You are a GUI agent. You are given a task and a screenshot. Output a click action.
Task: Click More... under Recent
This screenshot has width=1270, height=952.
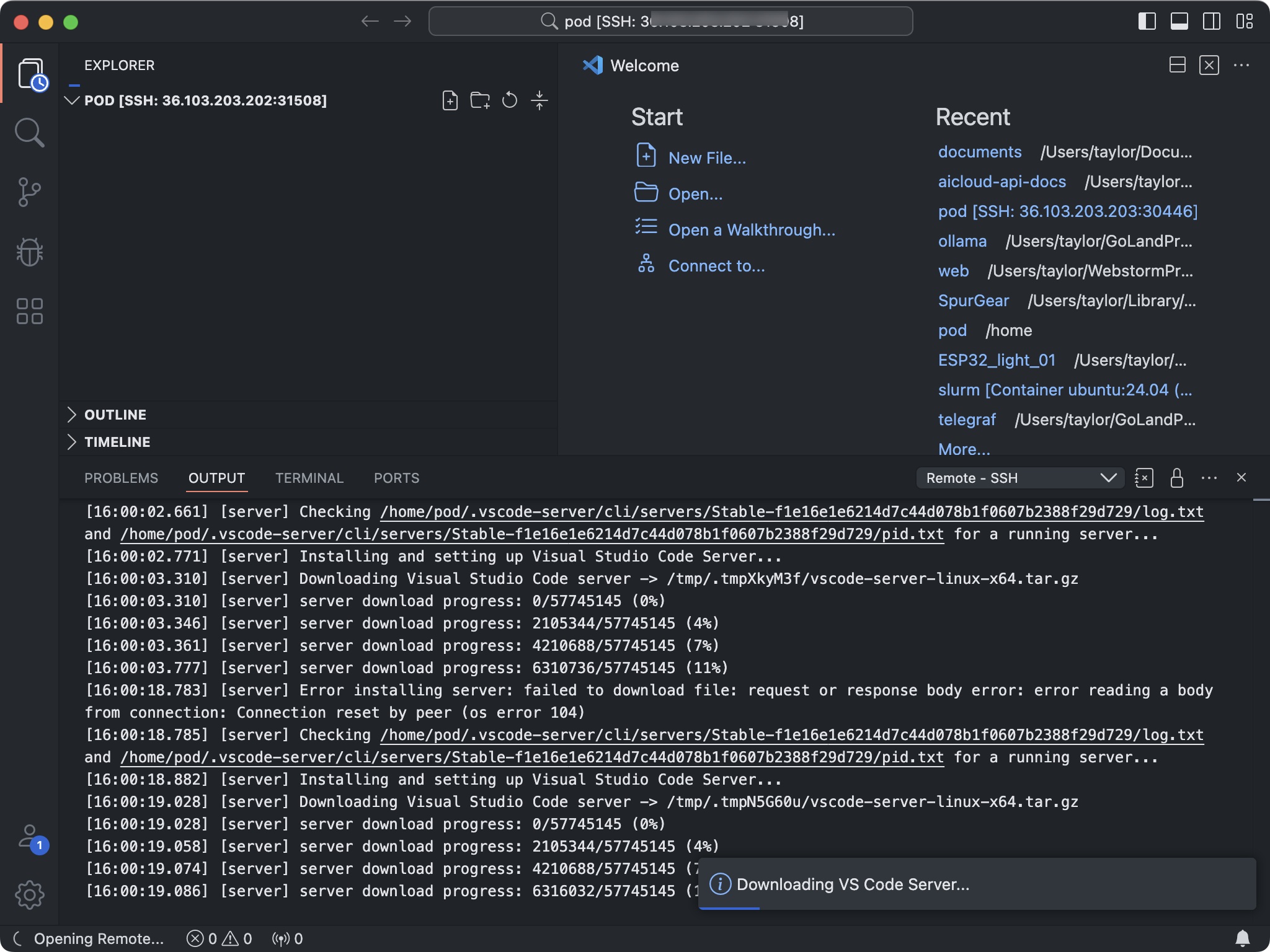click(964, 449)
